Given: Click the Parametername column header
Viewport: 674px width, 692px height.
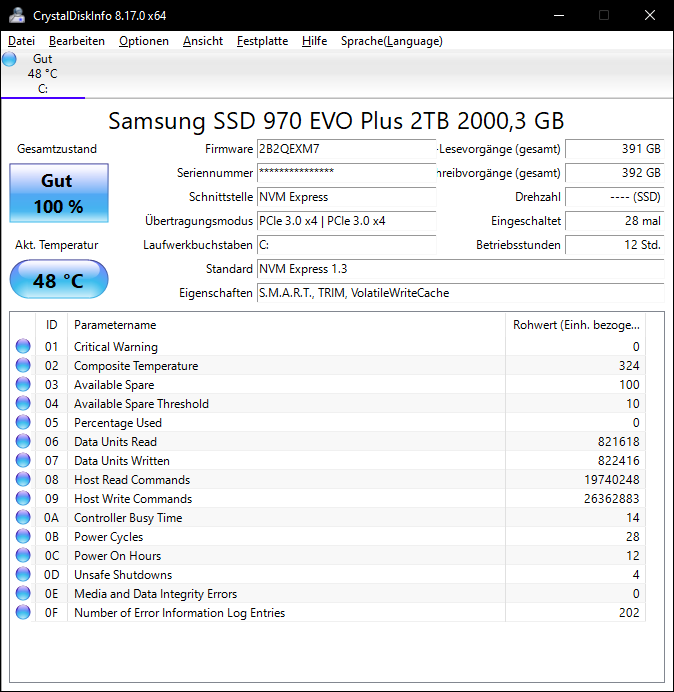Looking at the screenshot, I should (x=286, y=325).
